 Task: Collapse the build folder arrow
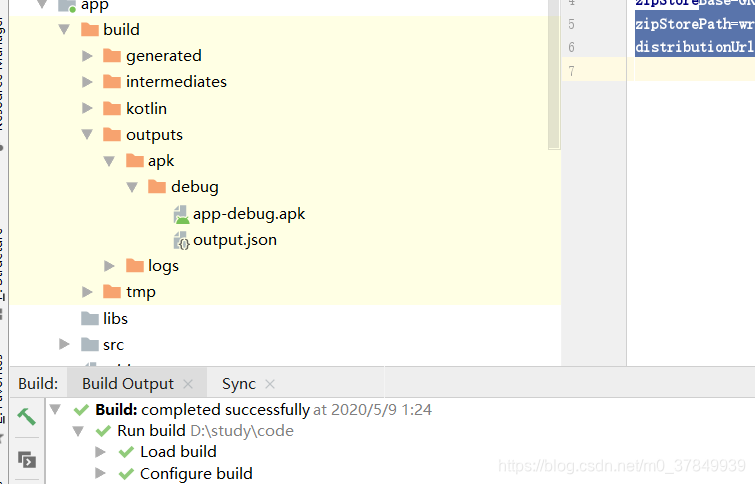point(64,29)
